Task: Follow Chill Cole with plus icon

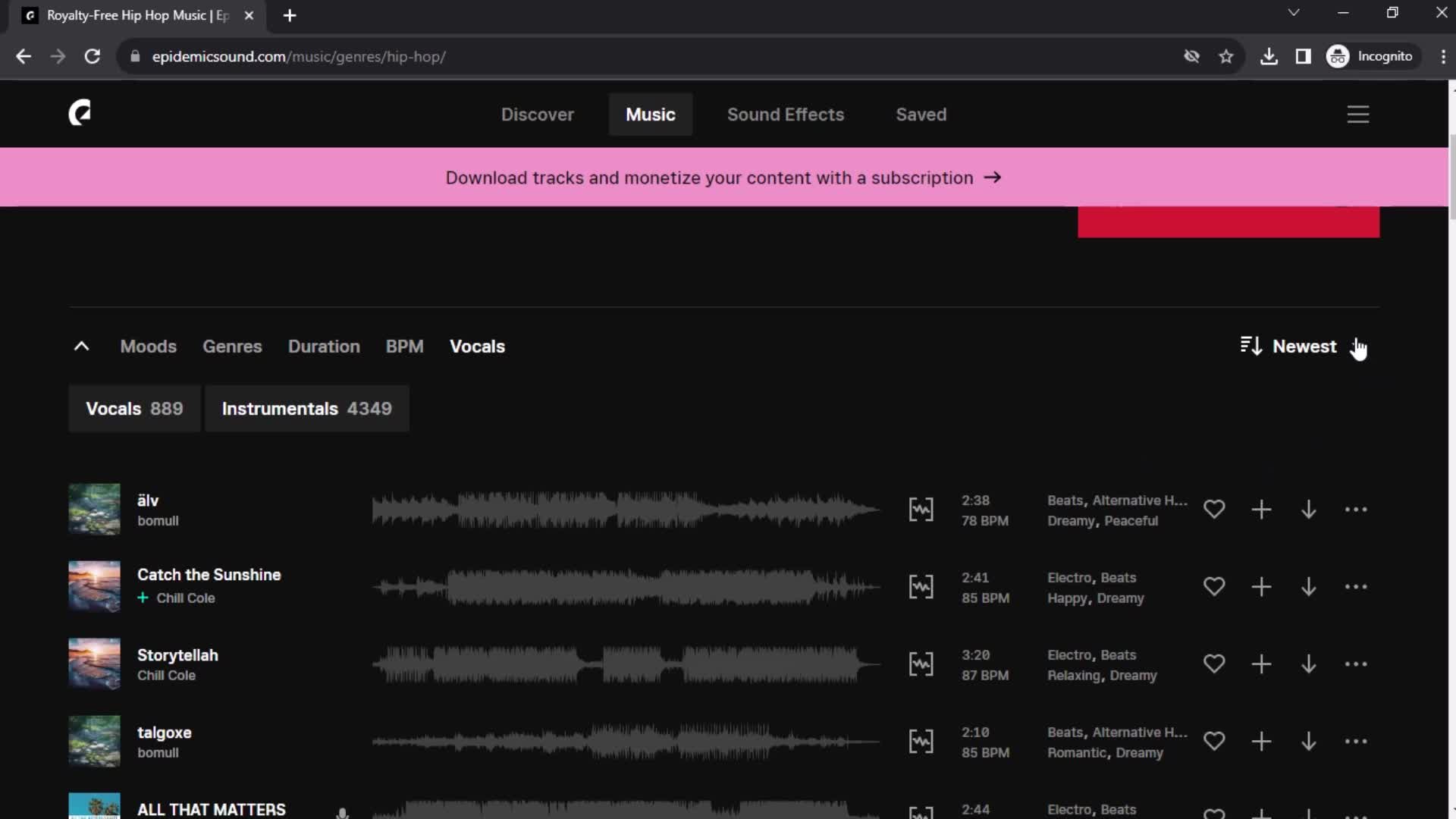Action: [x=143, y=598]
